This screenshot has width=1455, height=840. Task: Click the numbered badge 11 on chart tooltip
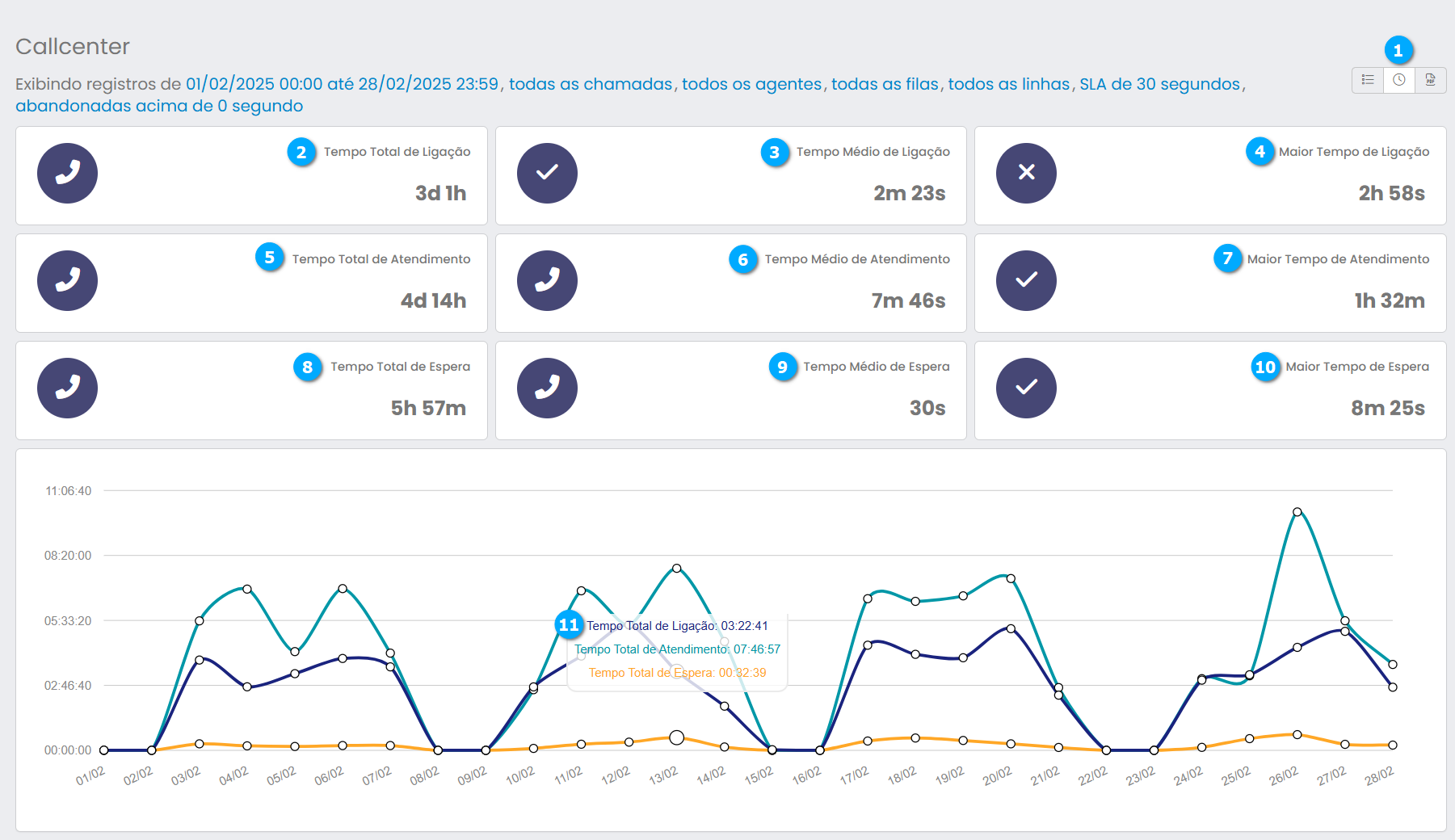(x=569, y=624)
